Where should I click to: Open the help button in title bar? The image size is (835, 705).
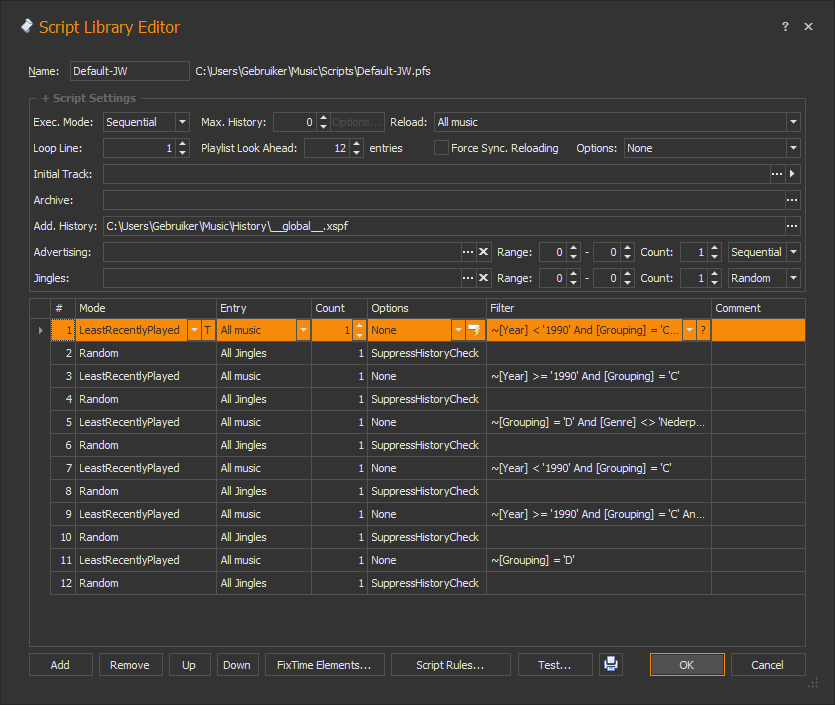point(785,27)
